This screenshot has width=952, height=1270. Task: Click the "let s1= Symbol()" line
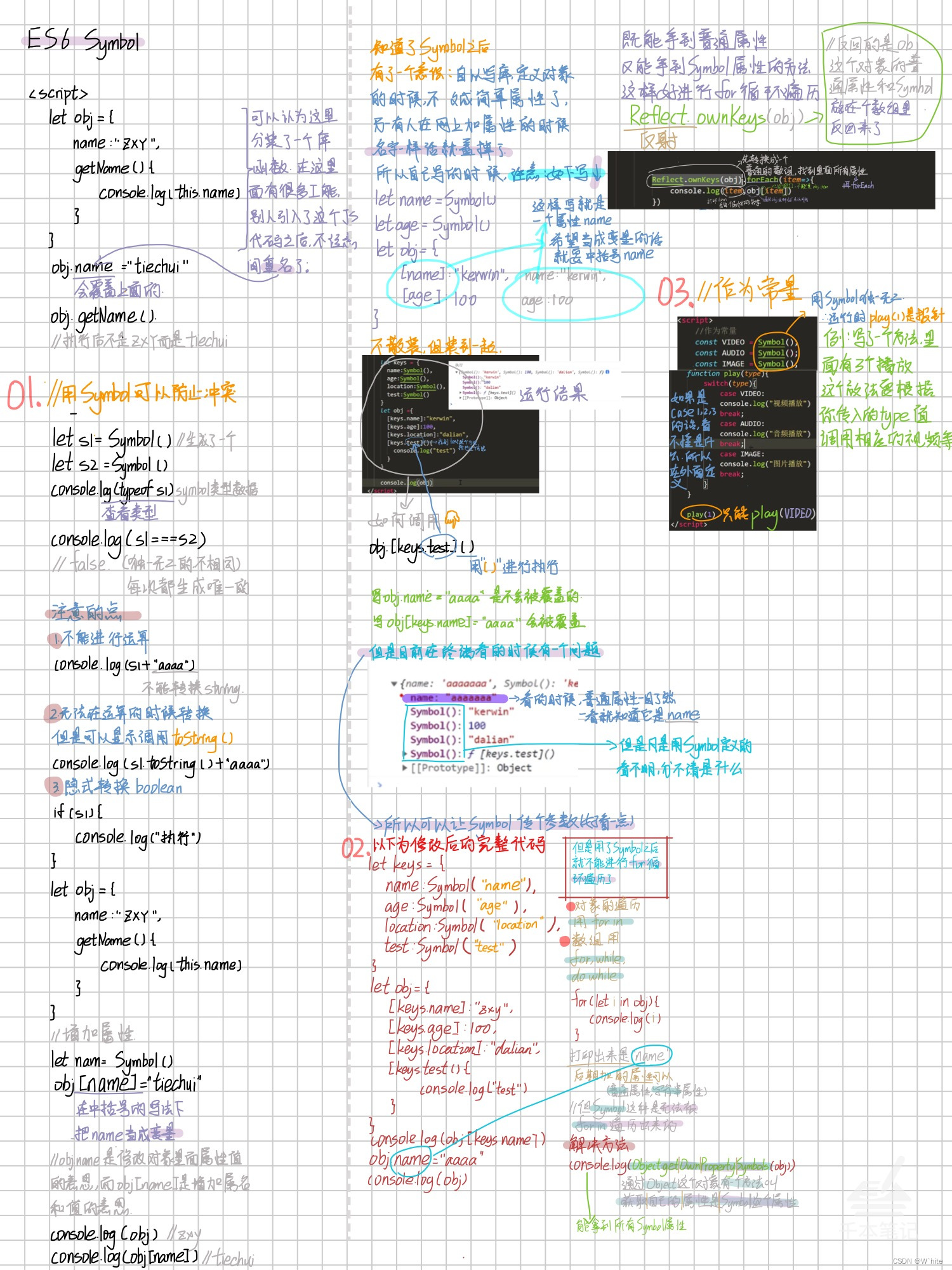112,439
